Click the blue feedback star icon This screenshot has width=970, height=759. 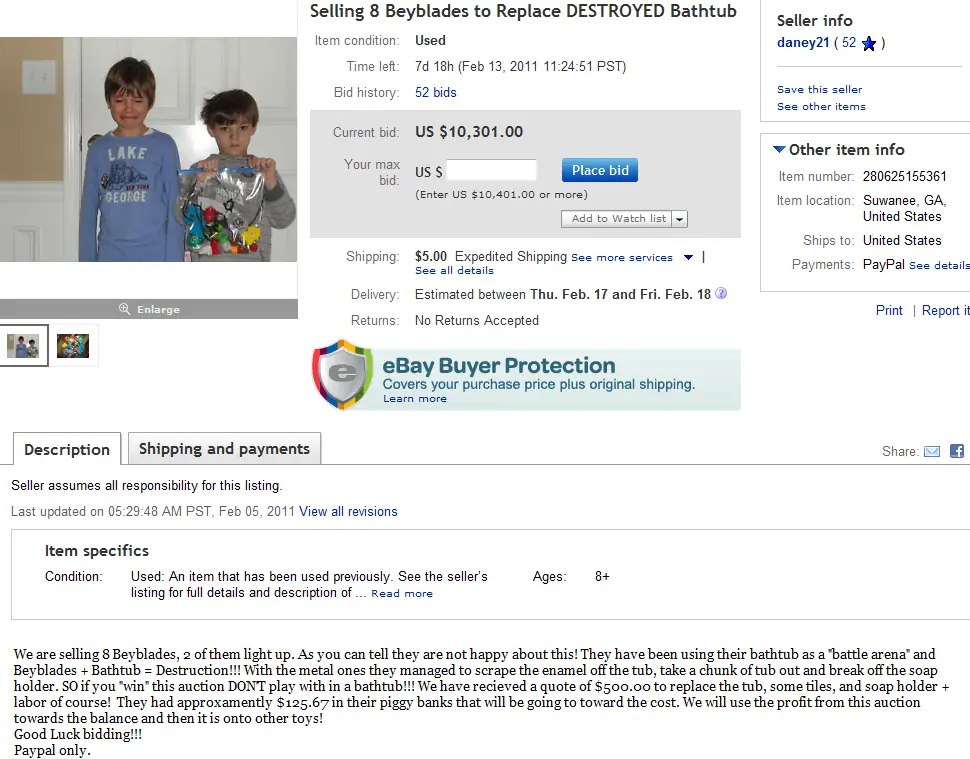(x=869, y=43)
